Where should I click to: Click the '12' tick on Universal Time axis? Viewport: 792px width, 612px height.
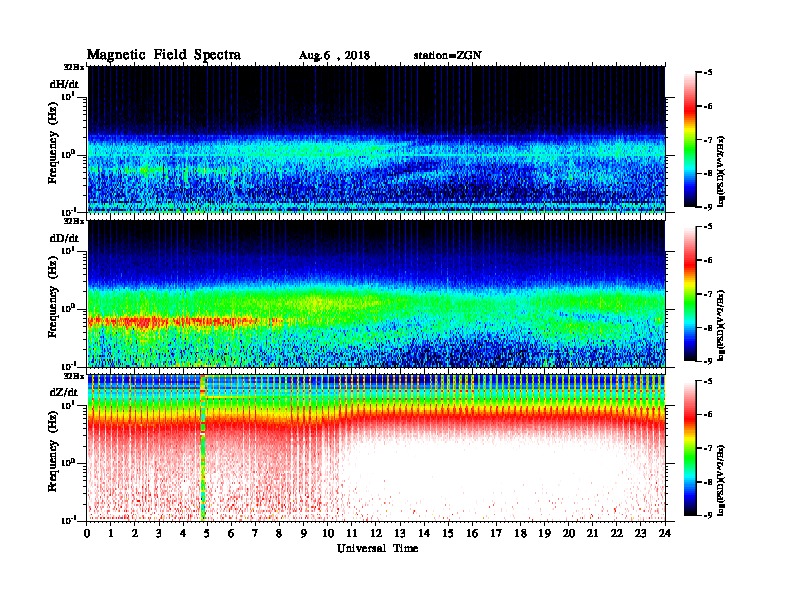tap(376, 533)
